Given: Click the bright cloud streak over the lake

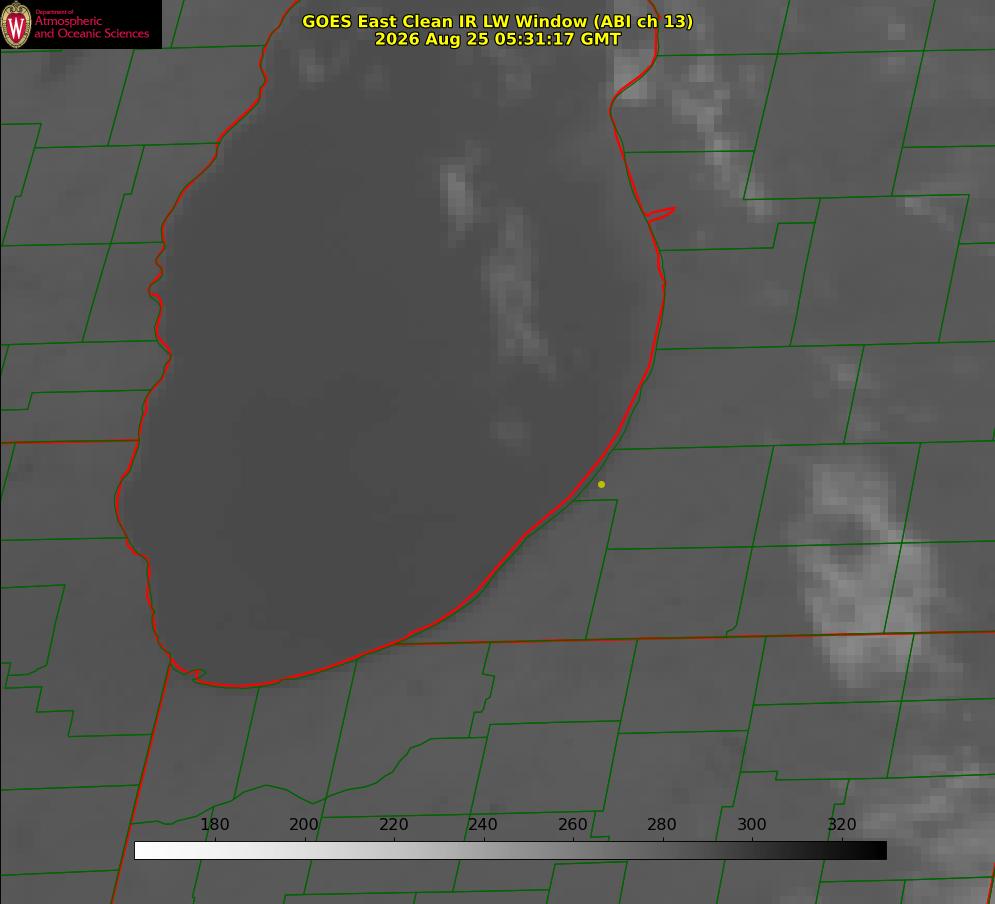Looking at the screenshot, I should tap(501, 273).
